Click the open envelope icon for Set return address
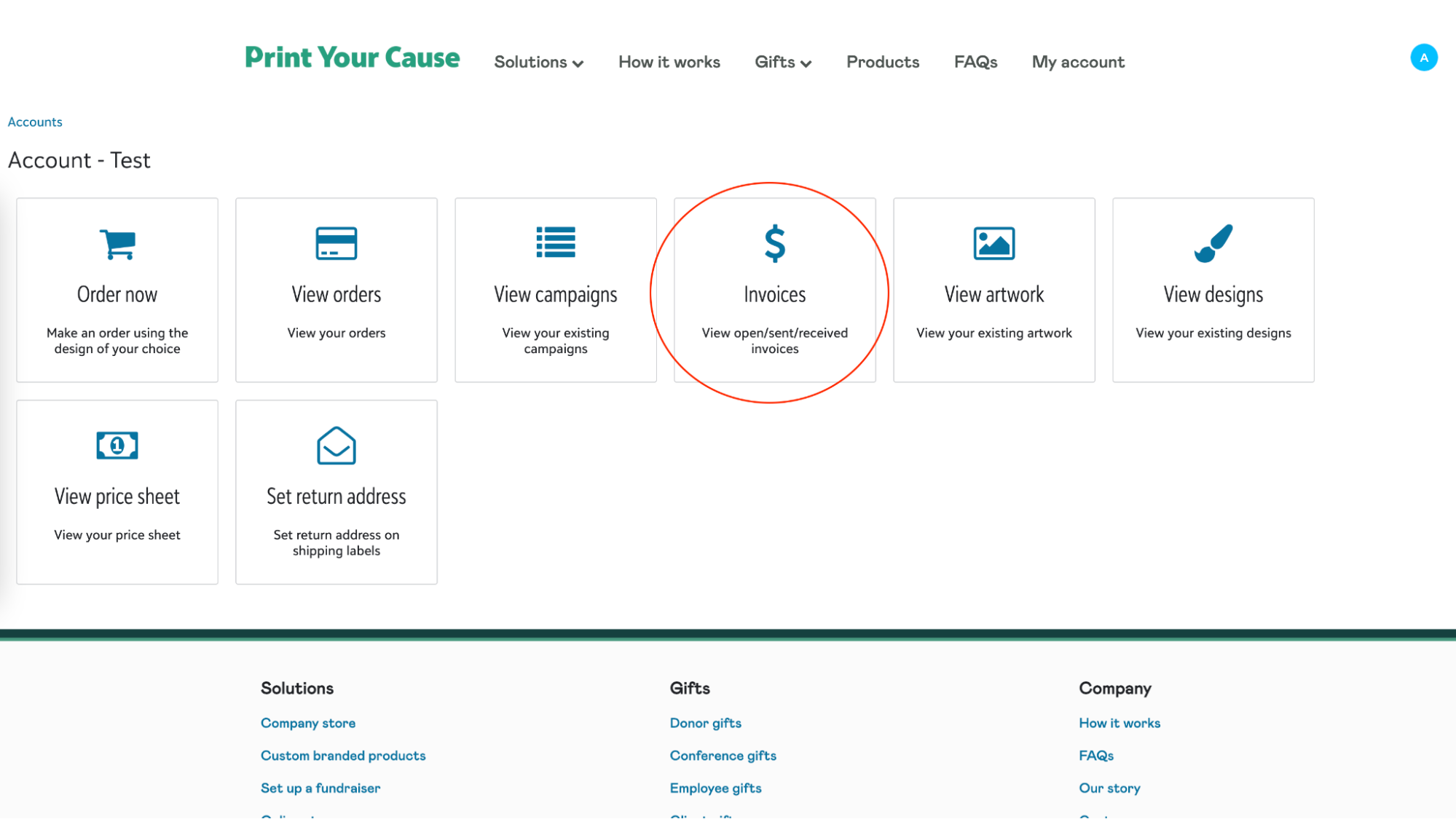The image size is (1456, 819). point(337,445)
